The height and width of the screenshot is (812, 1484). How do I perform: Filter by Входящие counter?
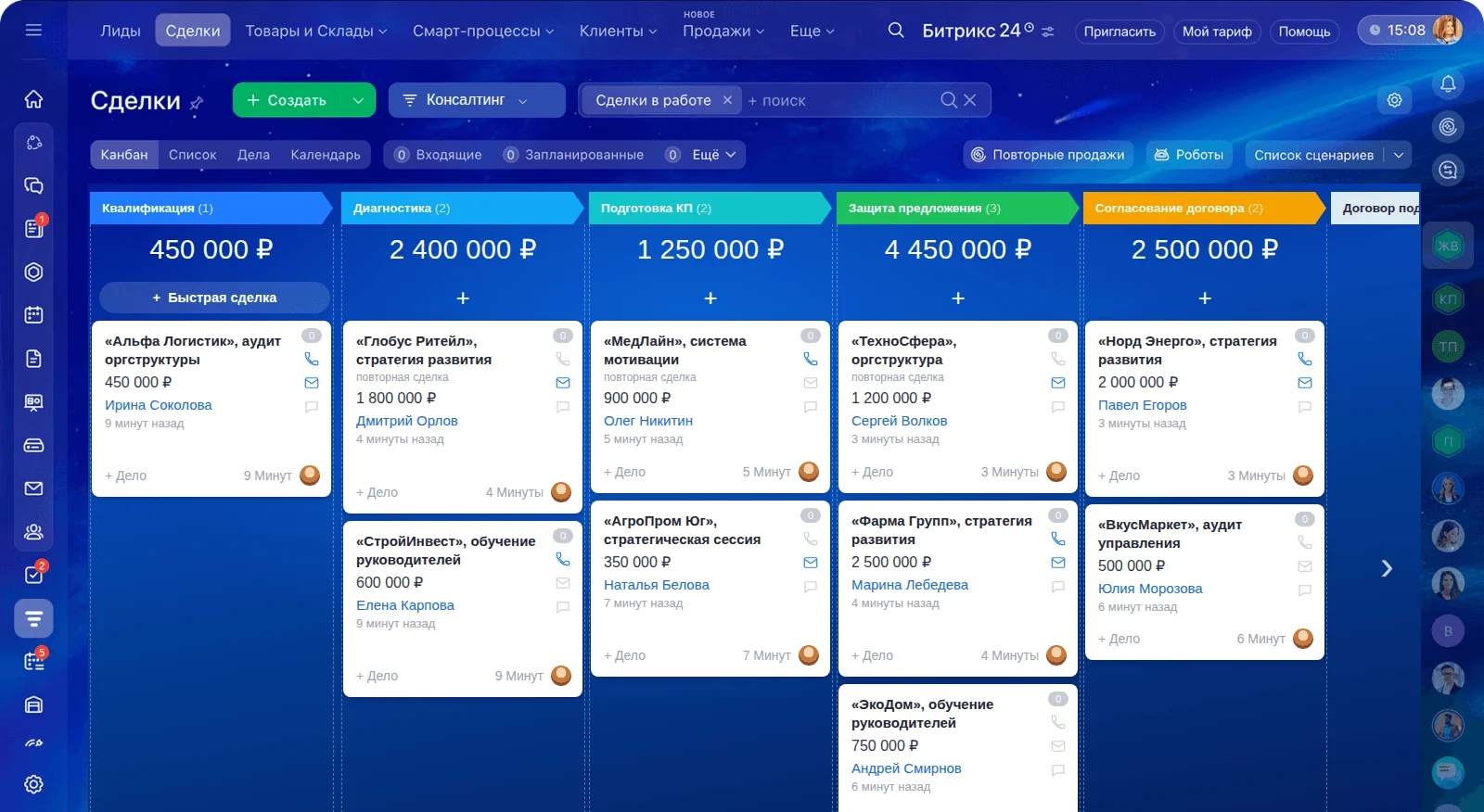click(438, 155)
